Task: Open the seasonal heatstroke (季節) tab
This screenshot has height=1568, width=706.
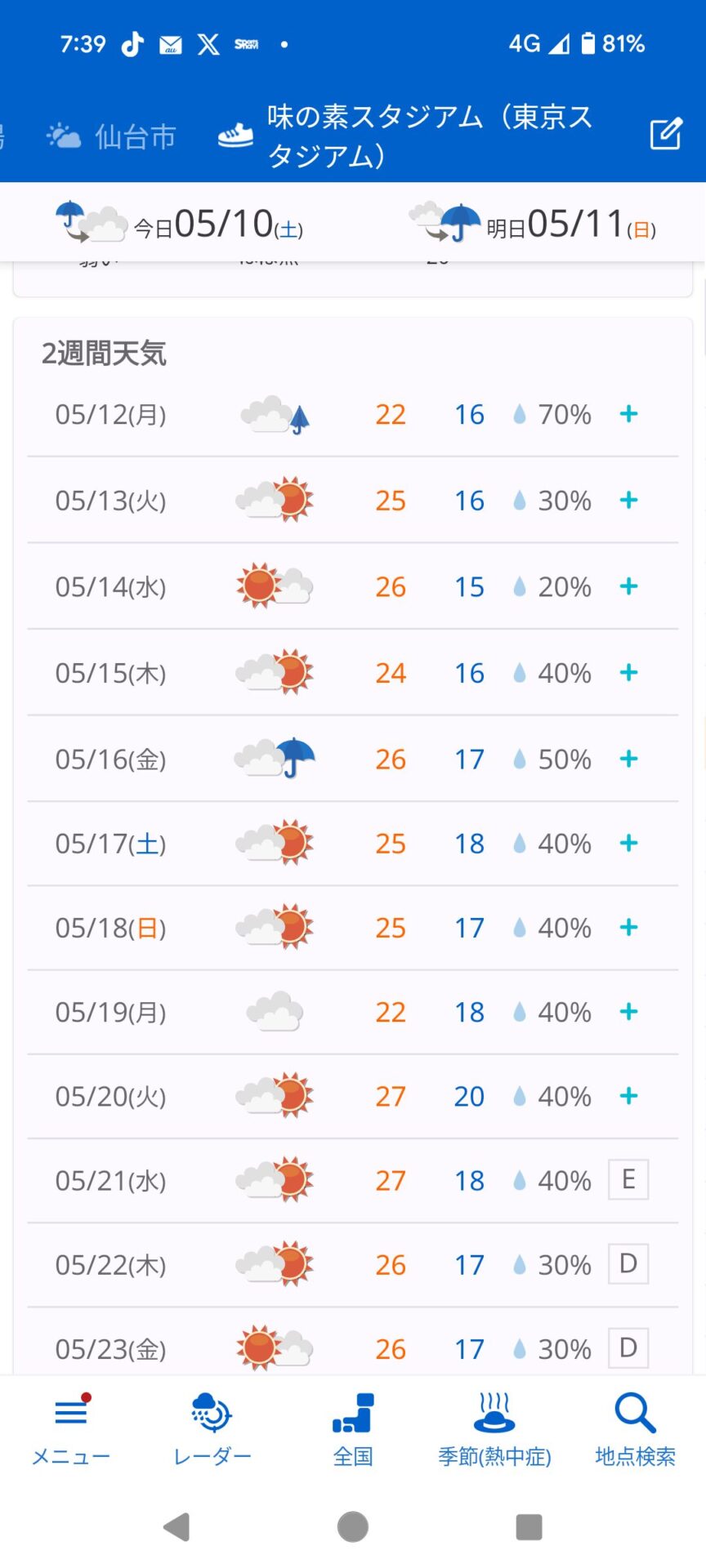Action: click(494, 1430)
